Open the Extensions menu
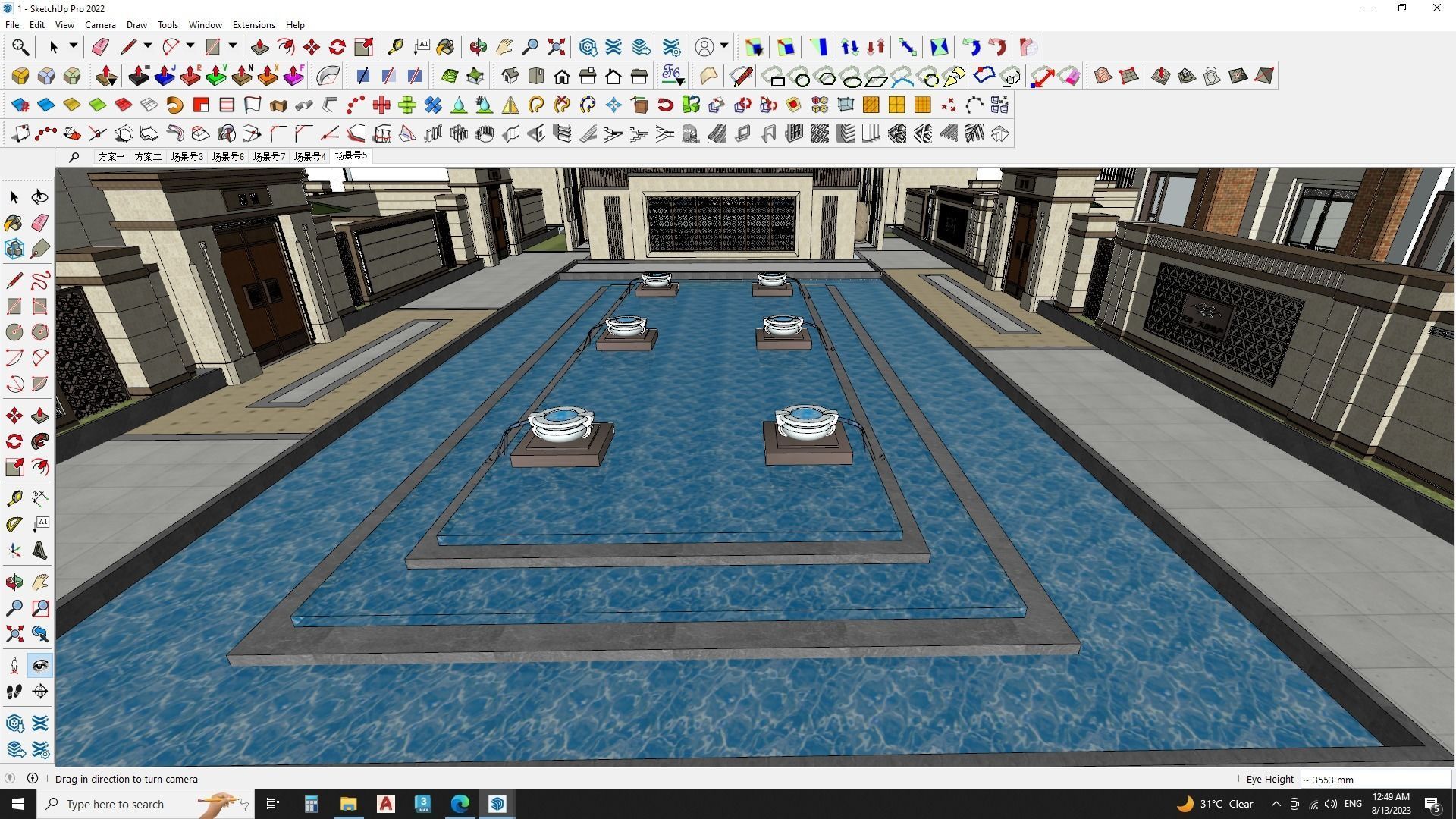 pyautogui.click(x=253, y=24)
